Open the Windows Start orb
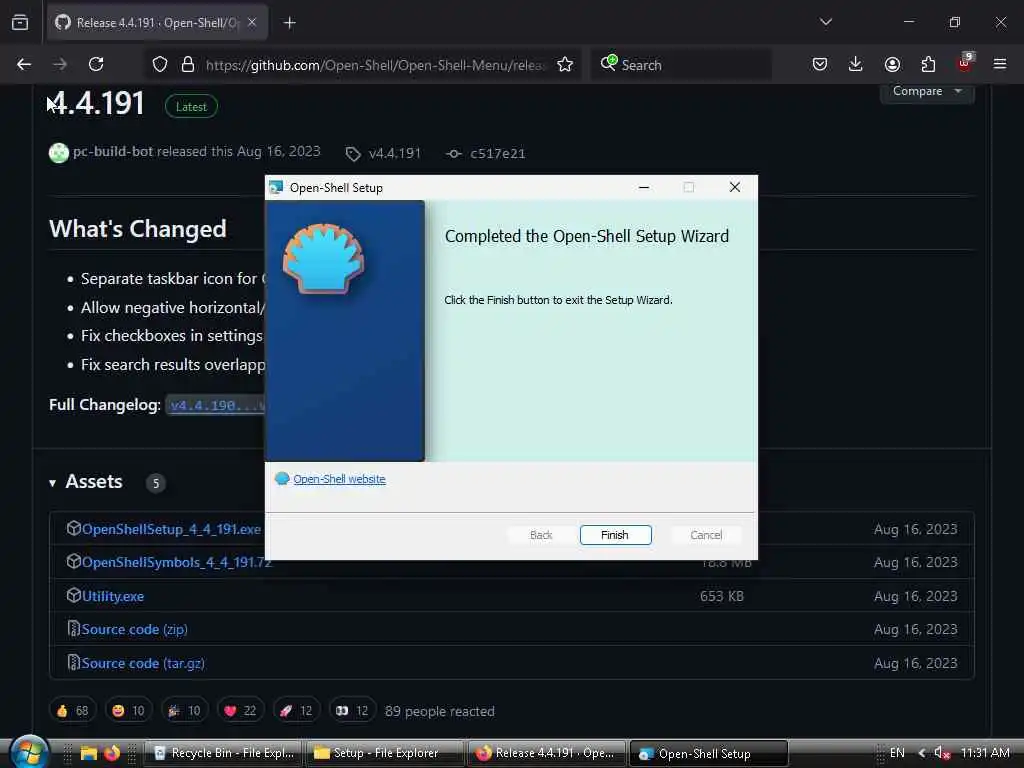The height and width of the screenshot is (768, 1024). click(29, 752)
